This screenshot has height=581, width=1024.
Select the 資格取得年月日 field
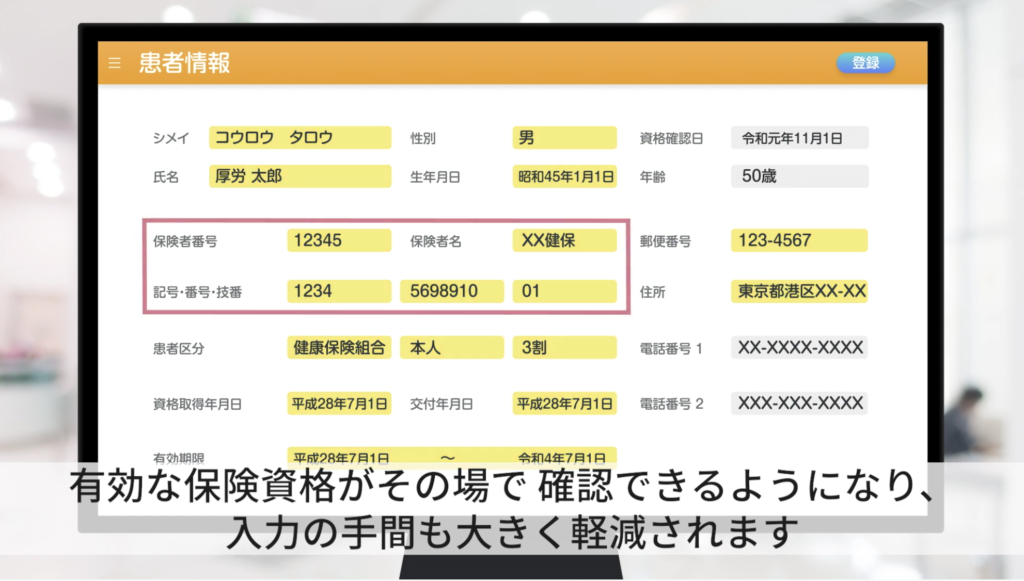coord(339,404)
